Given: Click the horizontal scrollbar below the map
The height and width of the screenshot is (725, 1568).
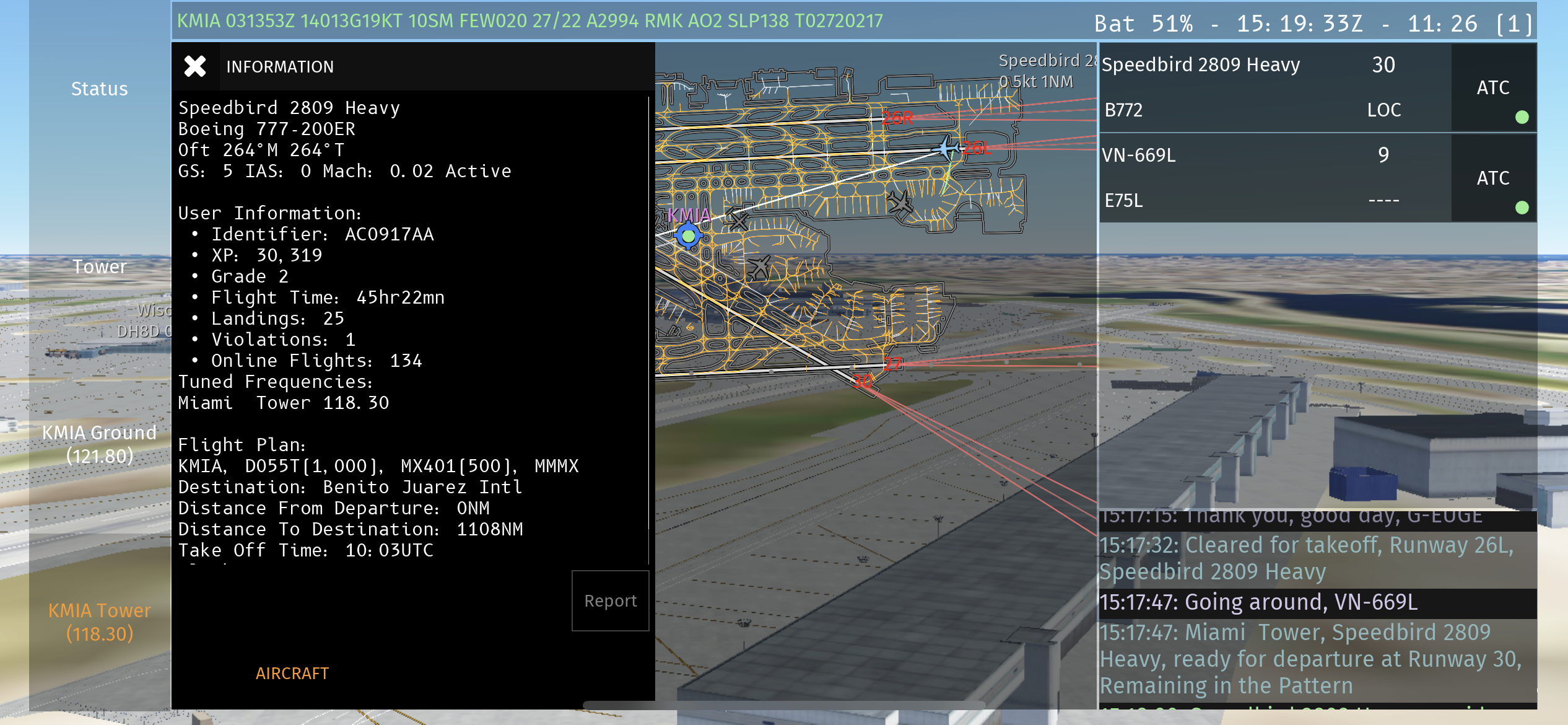Looking at the screenshot, I should [x=783, y=705].
